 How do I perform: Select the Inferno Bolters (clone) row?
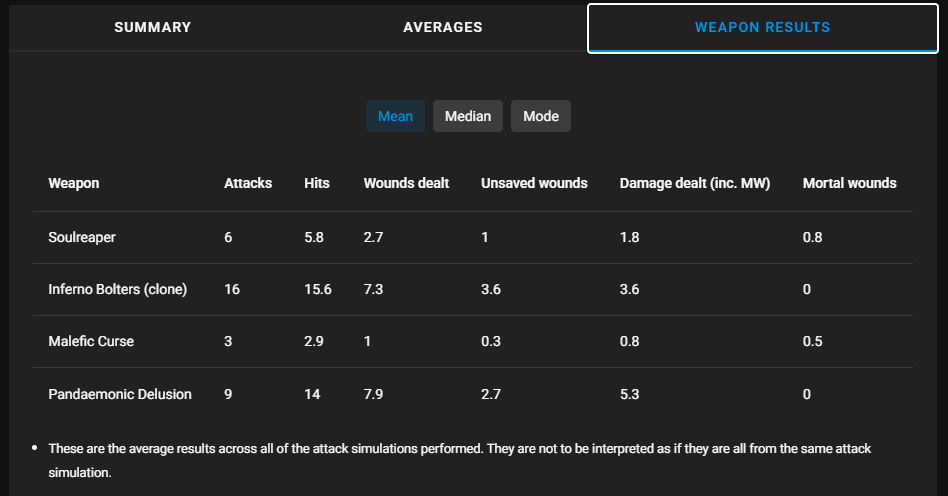click(x=118, y=289)
